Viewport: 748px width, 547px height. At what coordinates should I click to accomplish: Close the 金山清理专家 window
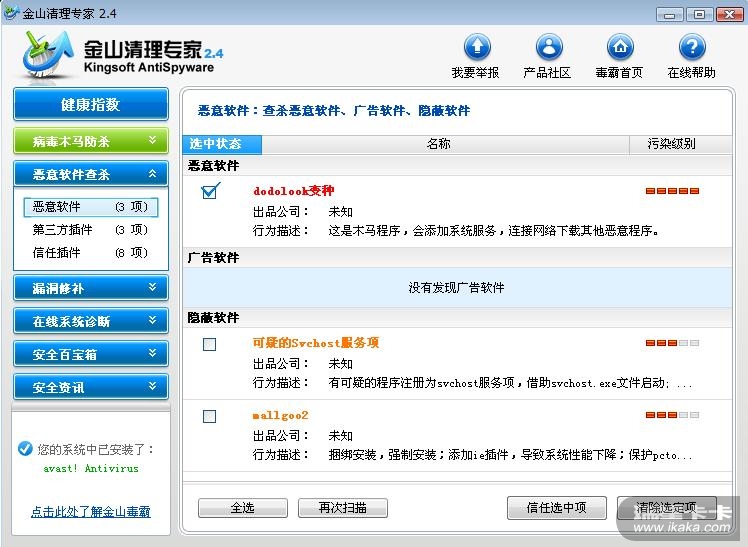click(x=729, y=15)
